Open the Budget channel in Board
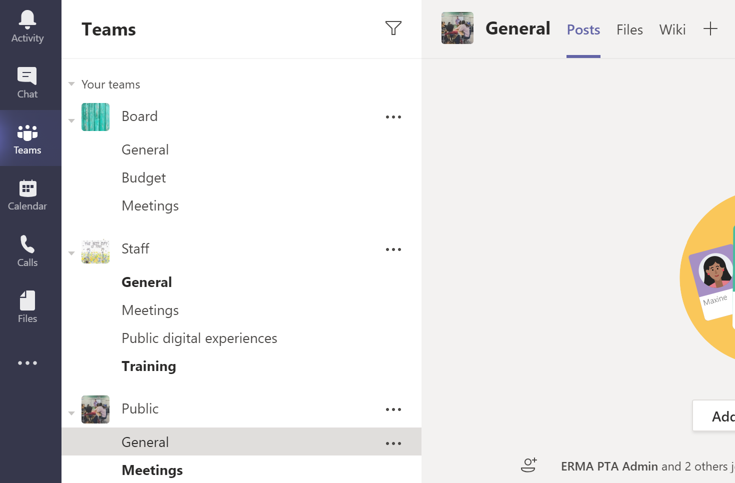This screenshot has height=483, width=735. (x=144, y=177)
